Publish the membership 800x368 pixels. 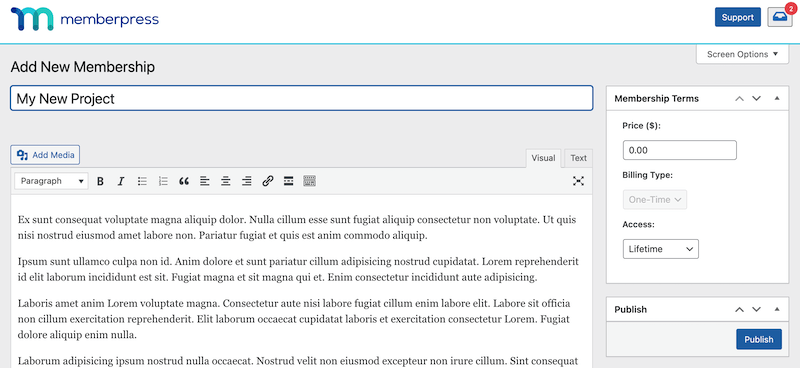[x=759, y=339]
